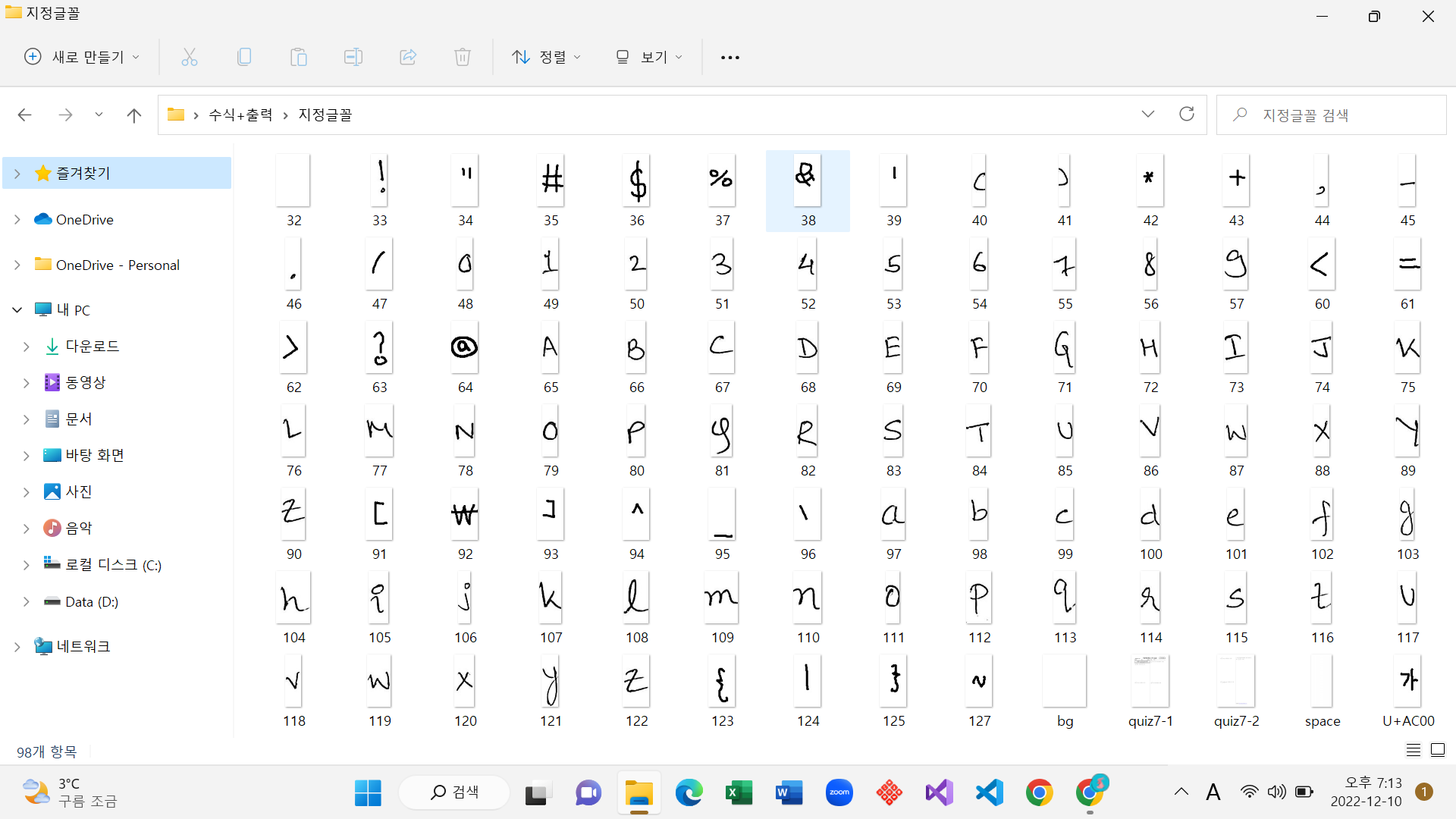The height and width of the screenshot is (819, 1456).
Task: Click 수식+출력 in the breadcrumb path
Action: tap(240, 115)
